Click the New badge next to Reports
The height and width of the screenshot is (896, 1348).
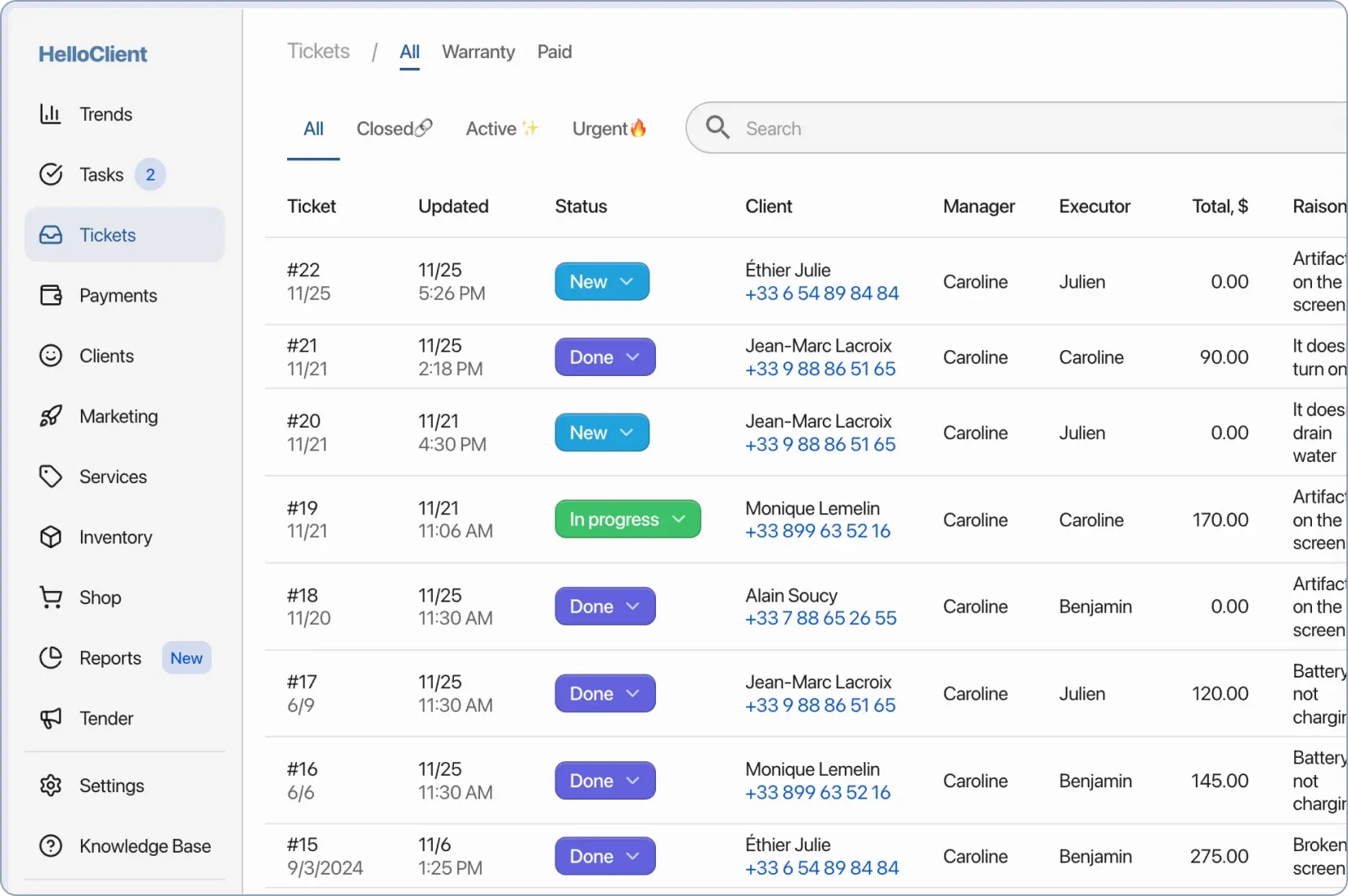pos(186,658)
